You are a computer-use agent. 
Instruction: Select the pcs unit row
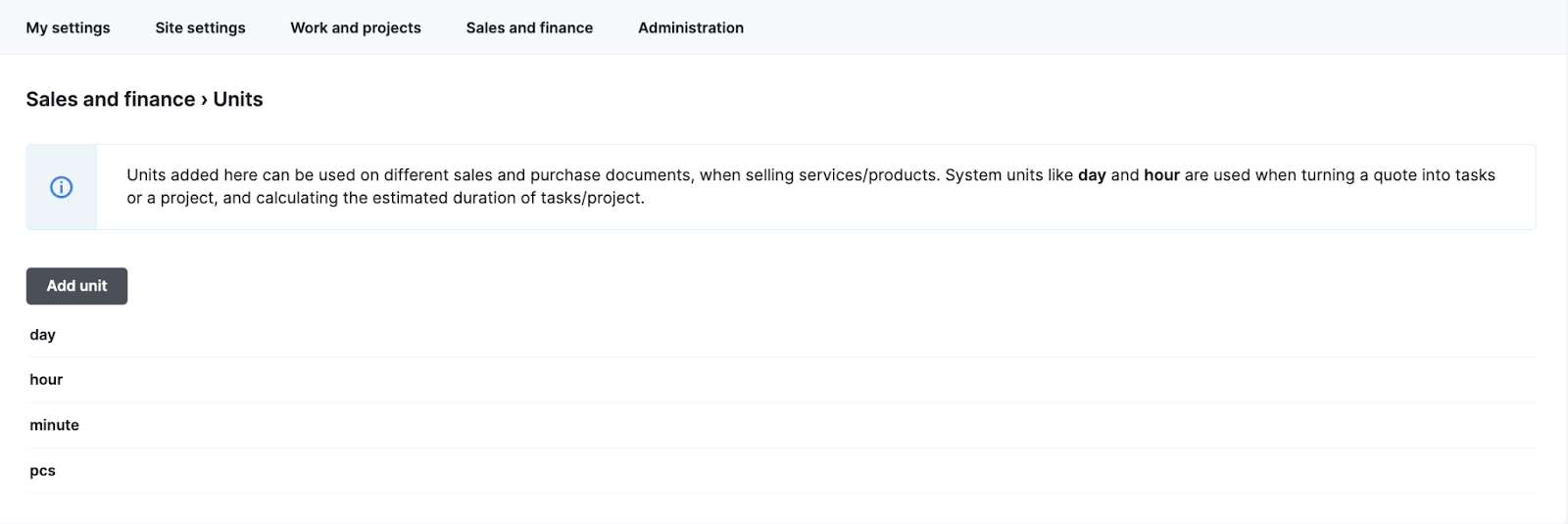coord(781,471)
